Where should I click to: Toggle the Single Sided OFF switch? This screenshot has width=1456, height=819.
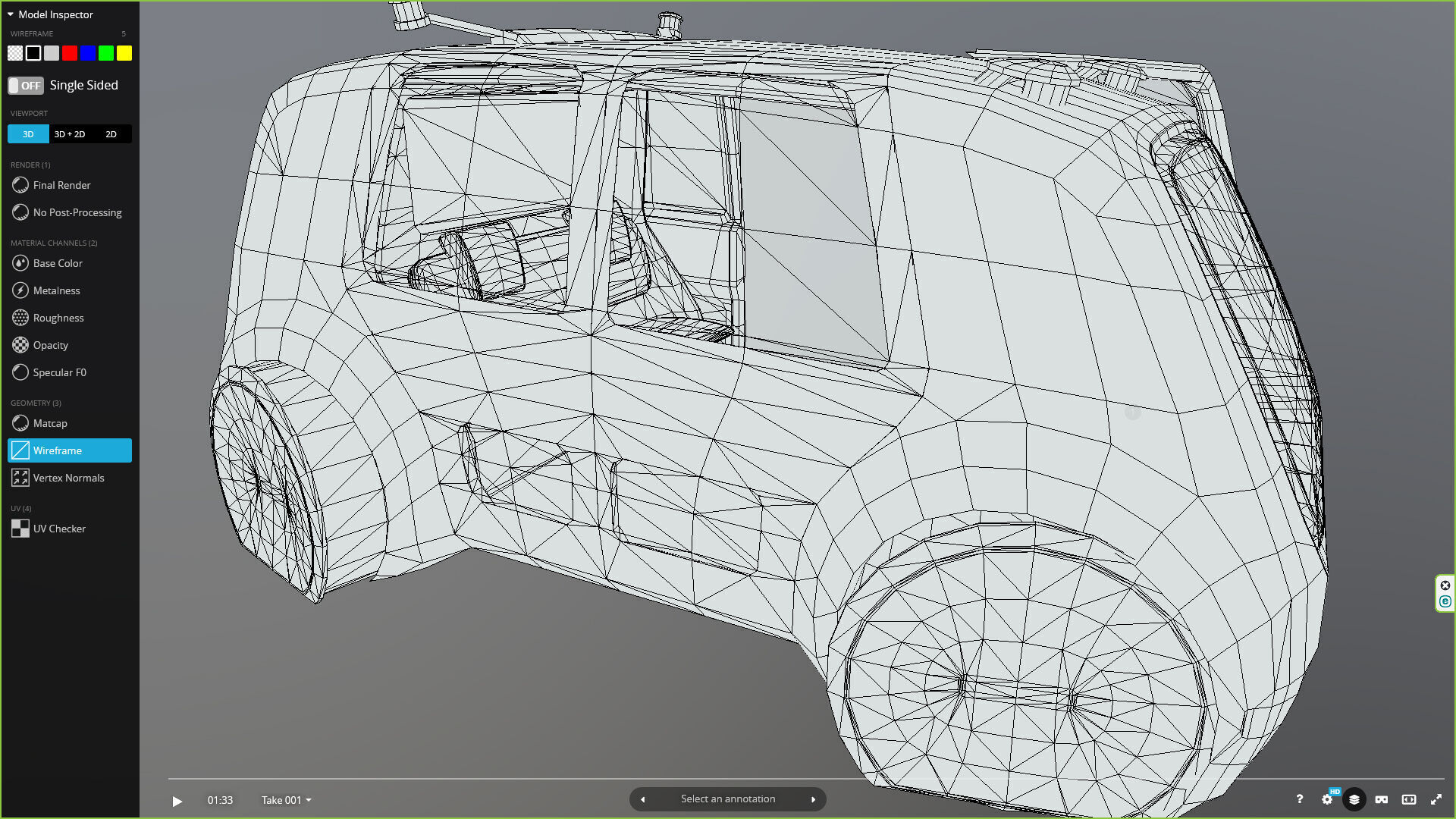(x=26, y=86)
